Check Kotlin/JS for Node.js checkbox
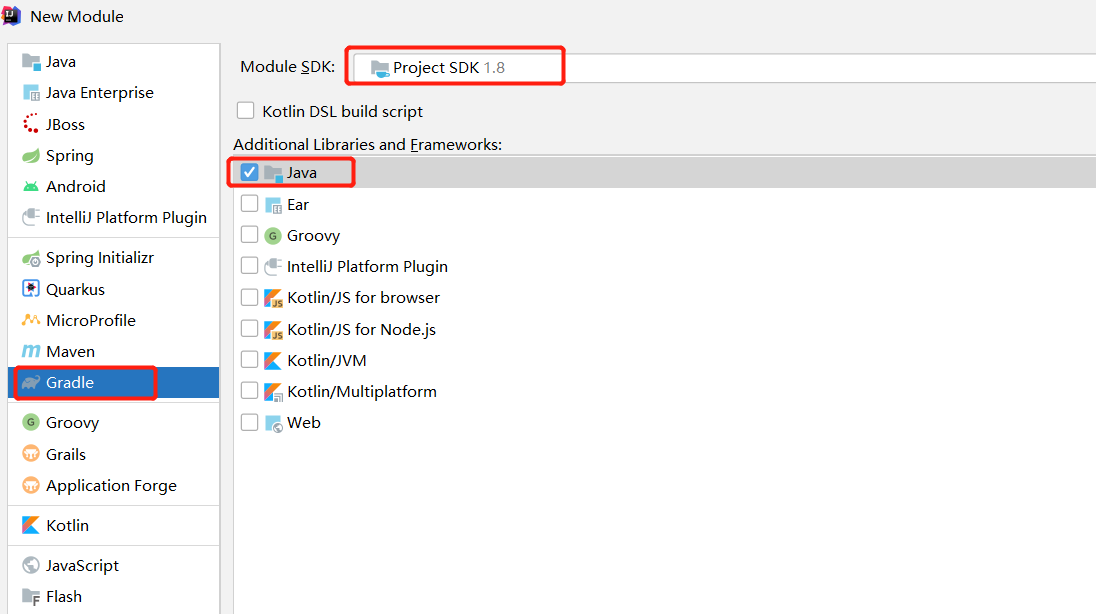The image size is (1096, 614). click(250, 328)
